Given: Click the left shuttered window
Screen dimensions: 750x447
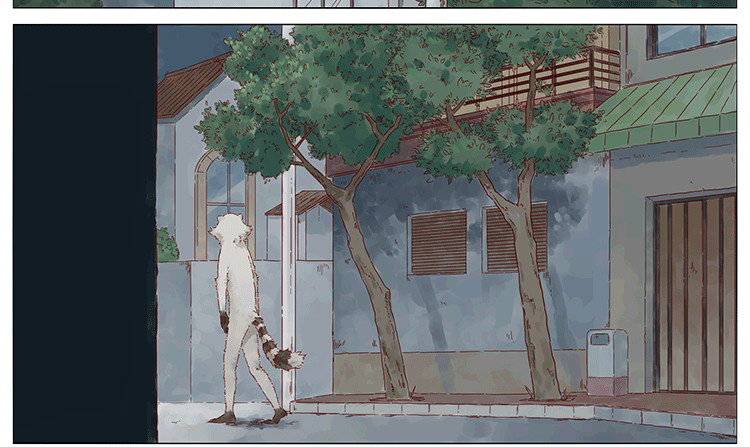Looking at the screenshot, I should coord(438,242).
